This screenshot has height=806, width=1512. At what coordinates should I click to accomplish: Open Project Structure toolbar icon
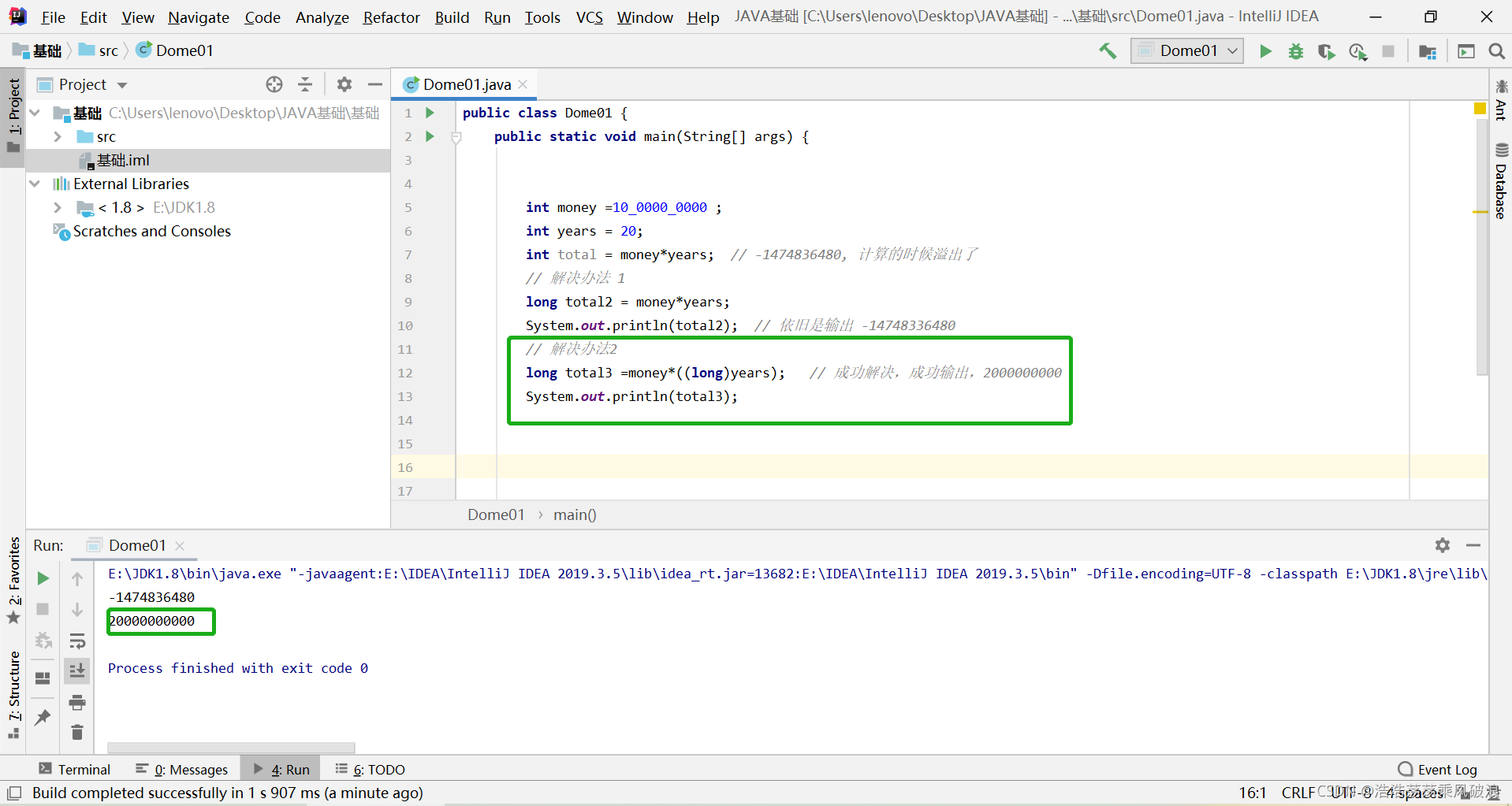[x=1427, y=51]
